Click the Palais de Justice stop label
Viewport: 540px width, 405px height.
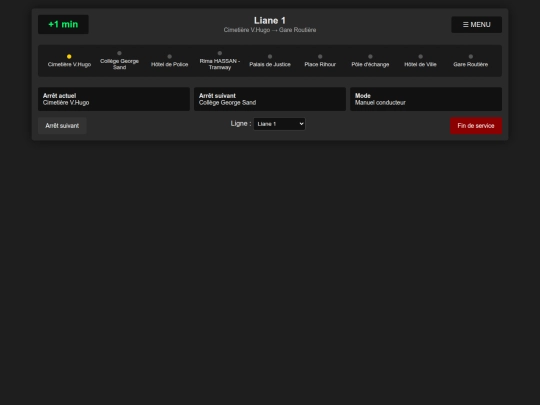[270, 64]
